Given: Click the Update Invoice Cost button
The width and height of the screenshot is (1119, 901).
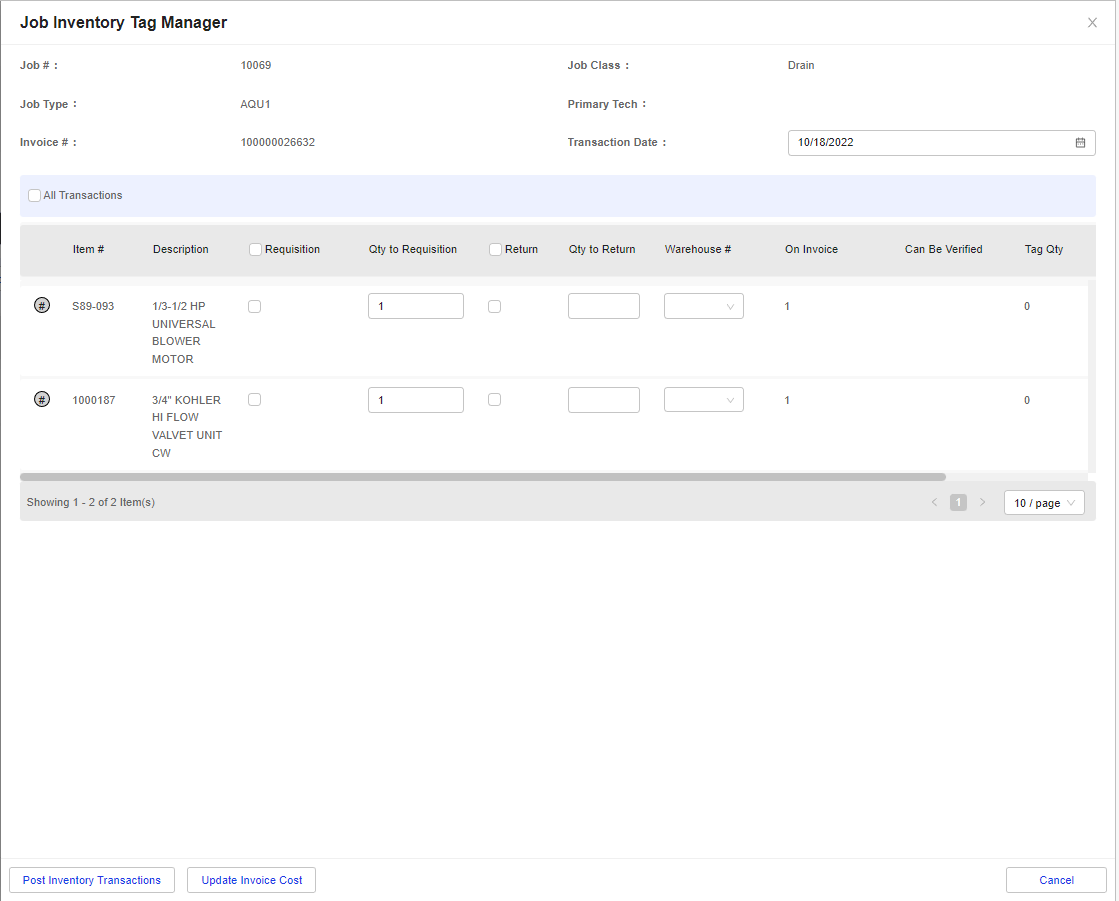Looking at the screenshot, I should (251, 880).
